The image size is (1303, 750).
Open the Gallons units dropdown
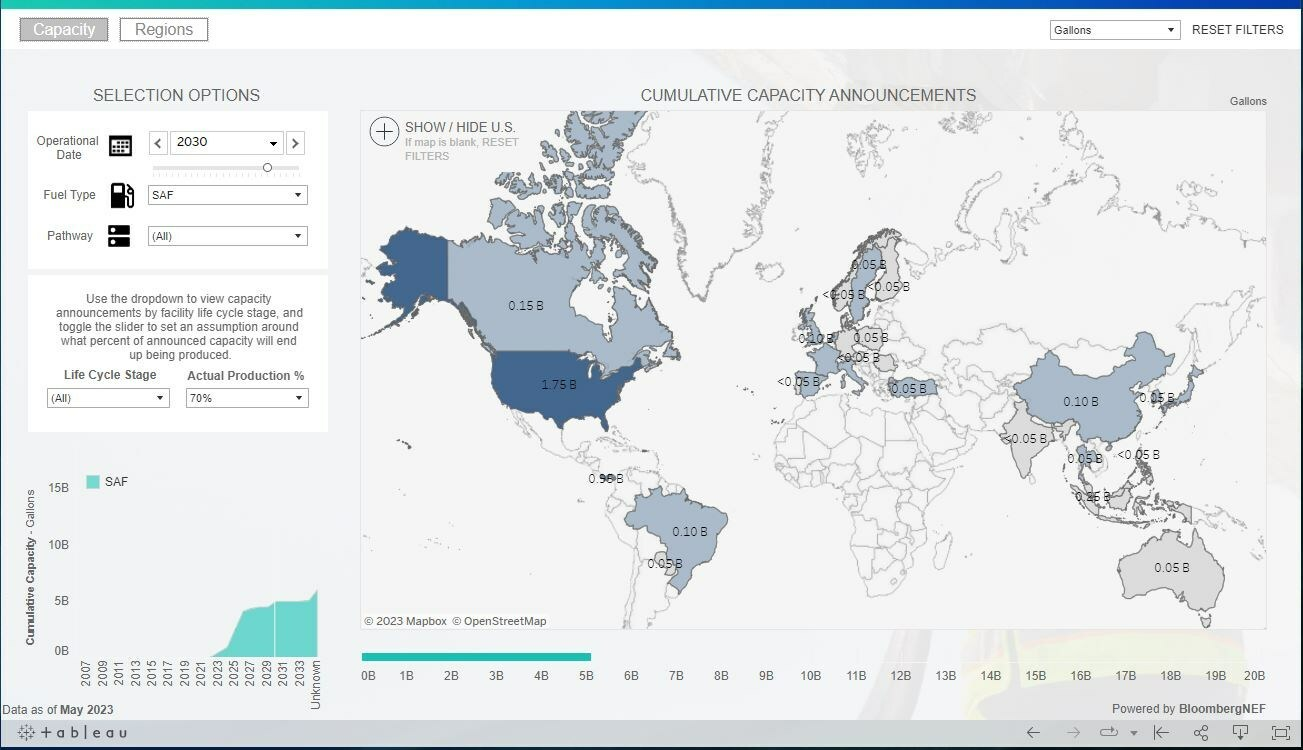pos(1113,29)
